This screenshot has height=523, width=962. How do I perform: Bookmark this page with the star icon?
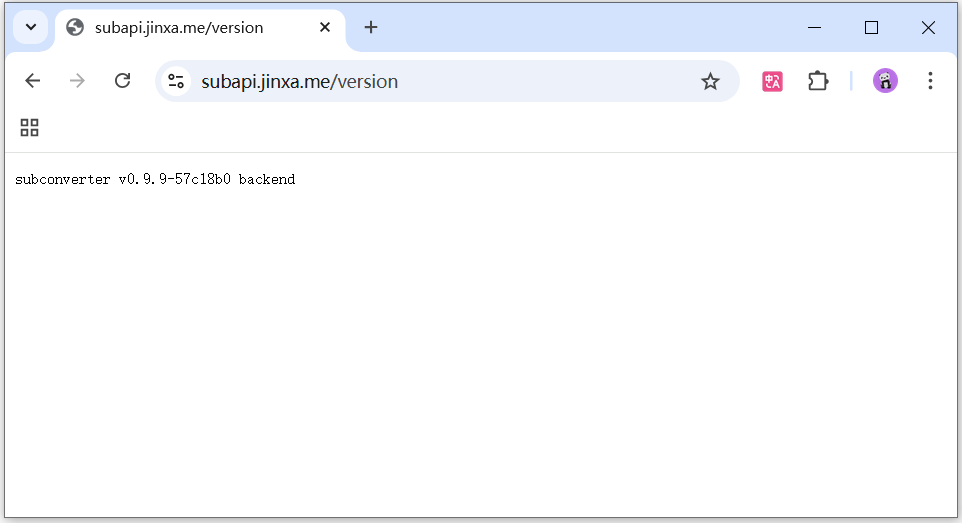click(710, 81)
